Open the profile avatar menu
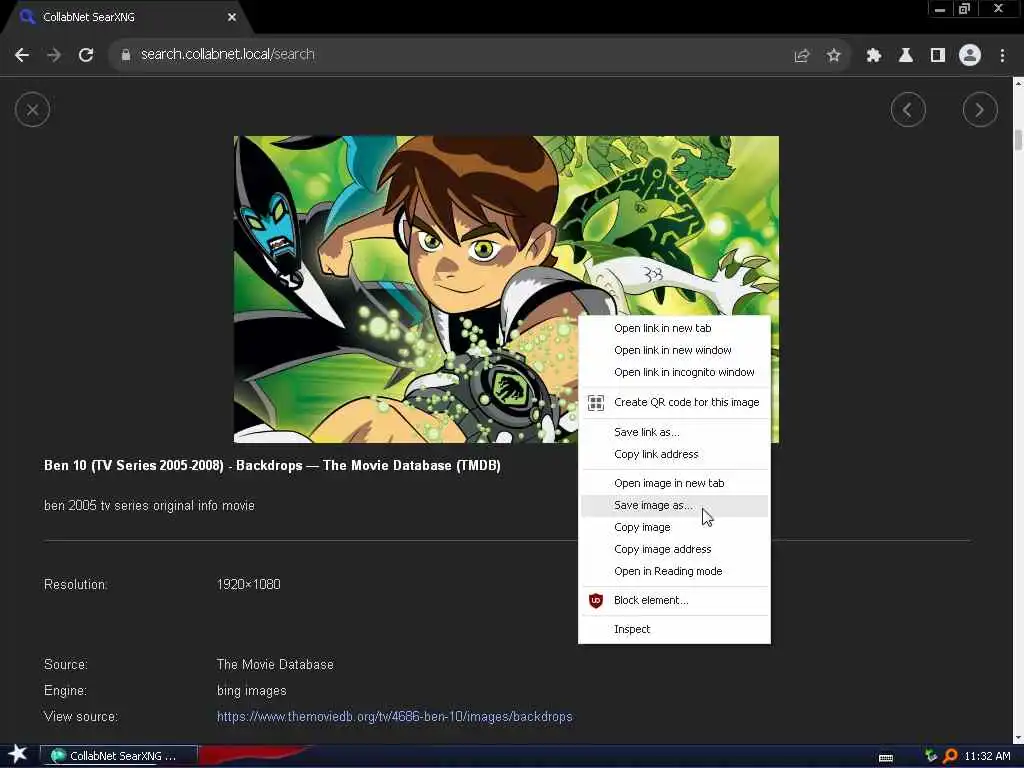Viewport: 1024px width, 768px height. [x=970, y=56]
